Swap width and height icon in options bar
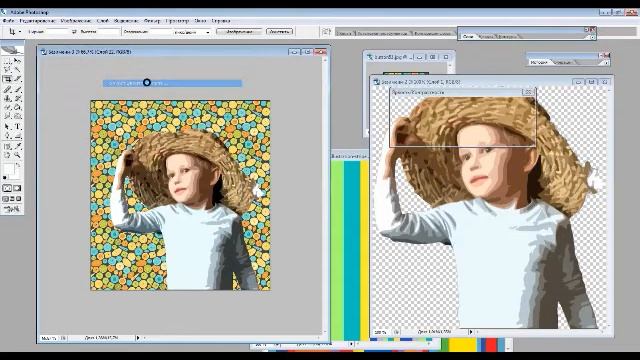This screenshot has height=360, width=640. (74, 31)
